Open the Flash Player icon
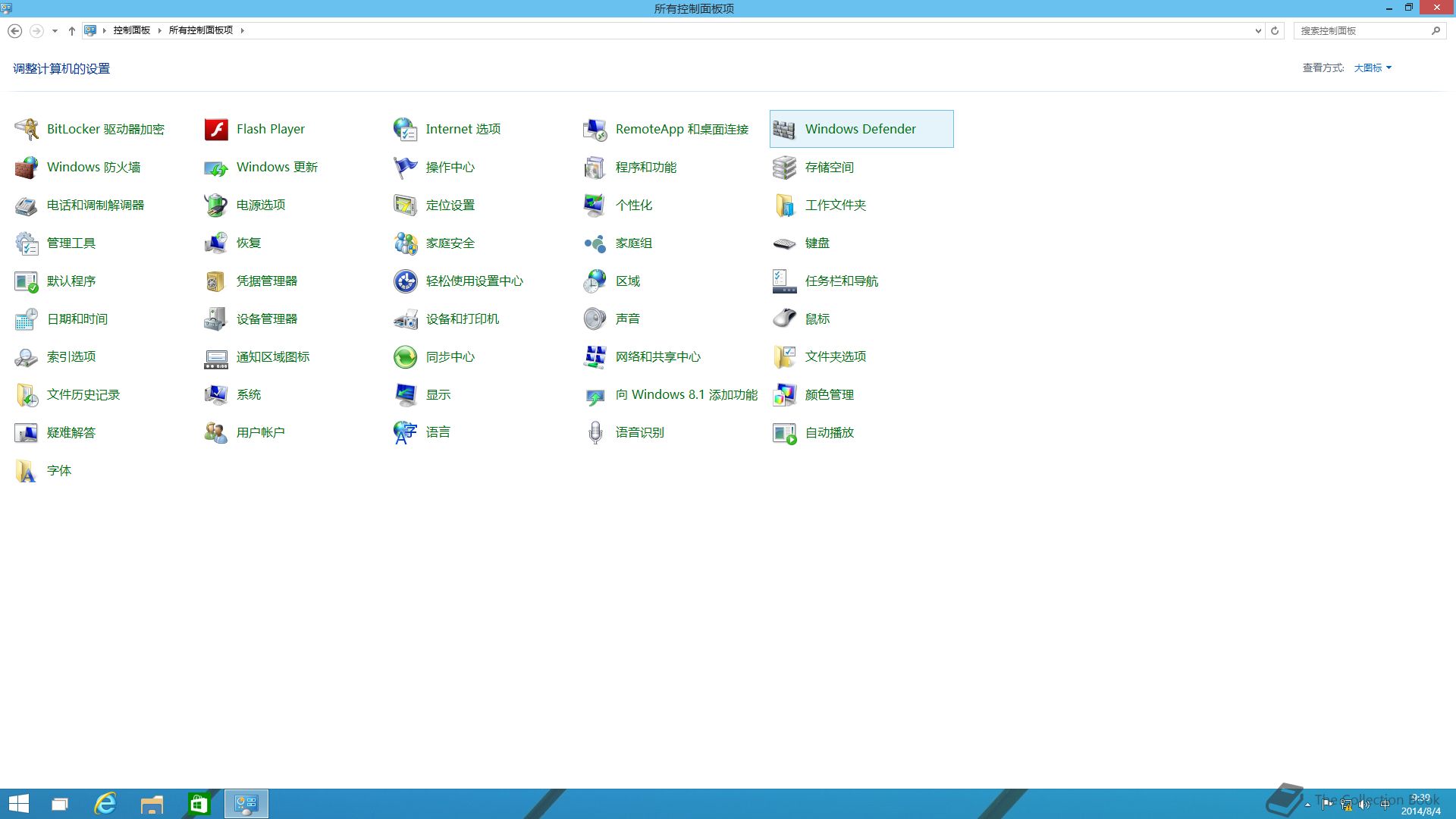The height and width of the screenshot is (819, 1456). (216, 129)
